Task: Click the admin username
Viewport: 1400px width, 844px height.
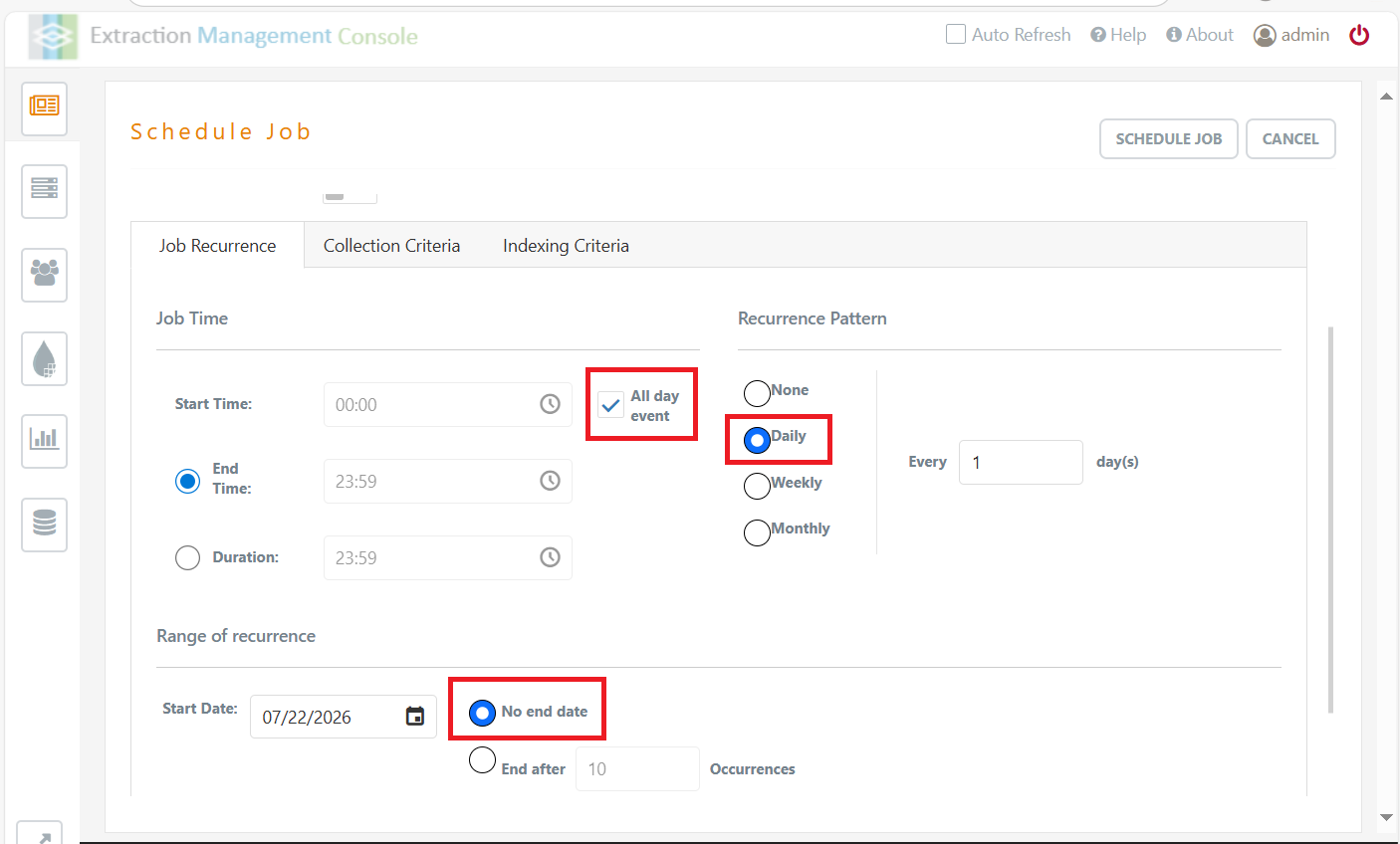Action: coord(1304,35)
